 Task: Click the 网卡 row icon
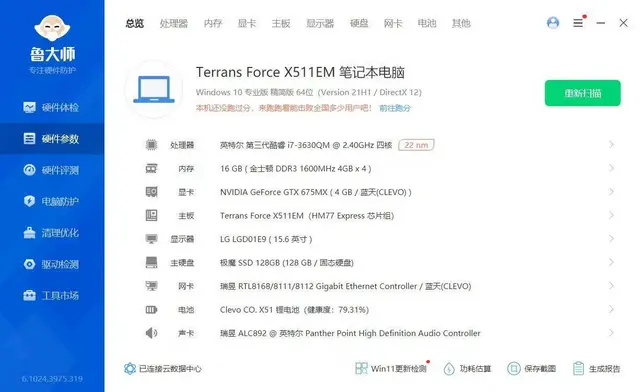[151, 286]
